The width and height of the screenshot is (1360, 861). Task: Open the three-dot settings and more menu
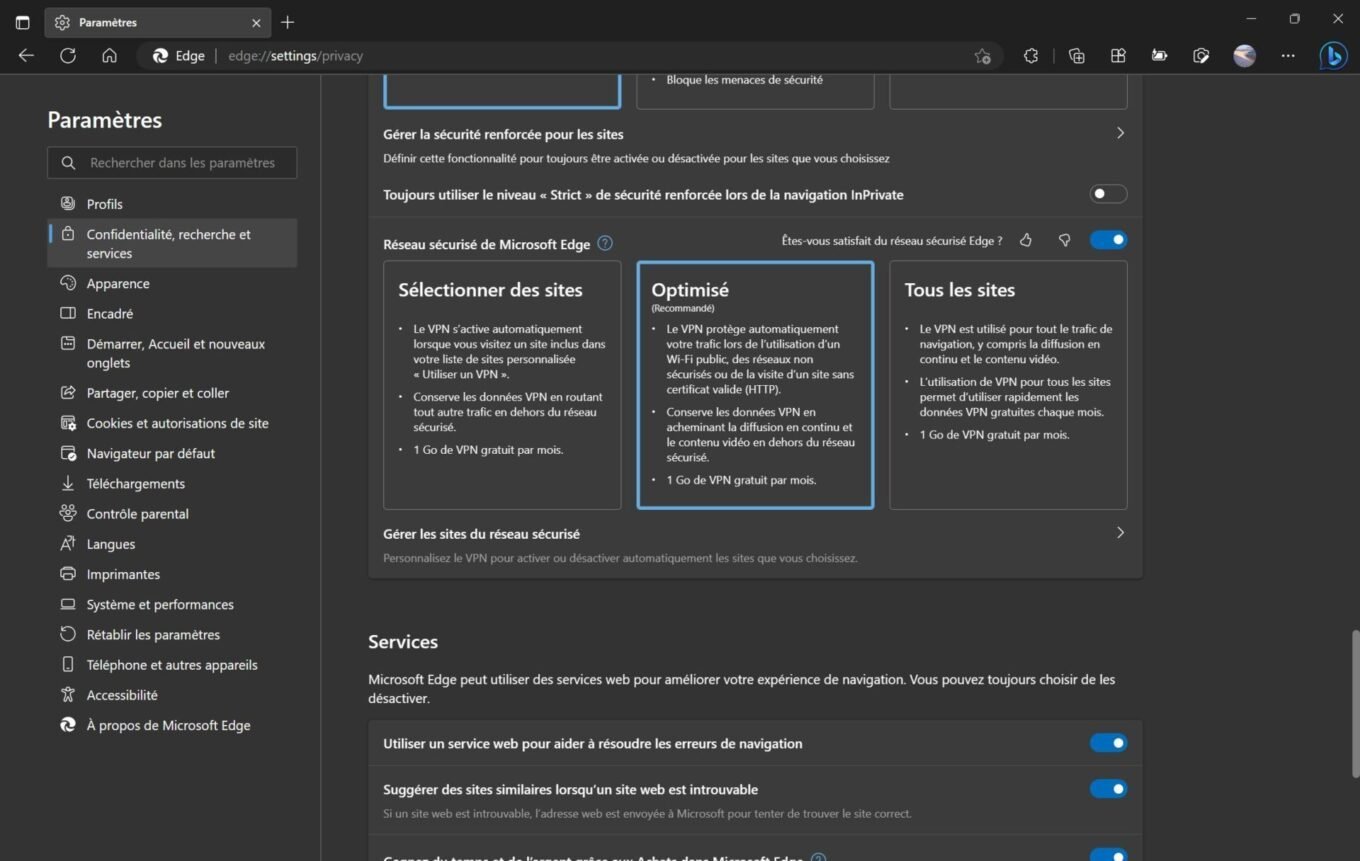tap(1288, 56)
